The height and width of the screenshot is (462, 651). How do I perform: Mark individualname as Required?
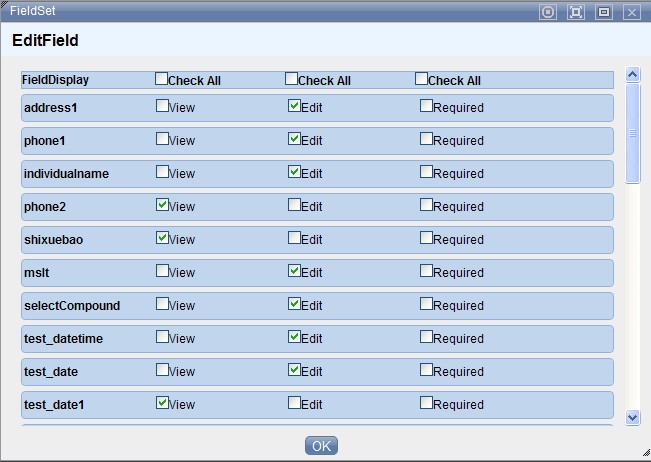(427, 172)
